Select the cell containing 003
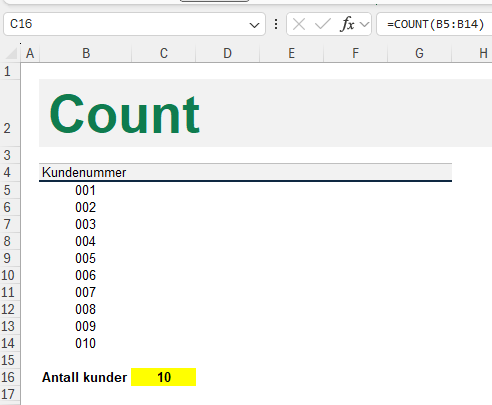Image resolution: width=492 pixels, height=405 pixels. point(86,224)
